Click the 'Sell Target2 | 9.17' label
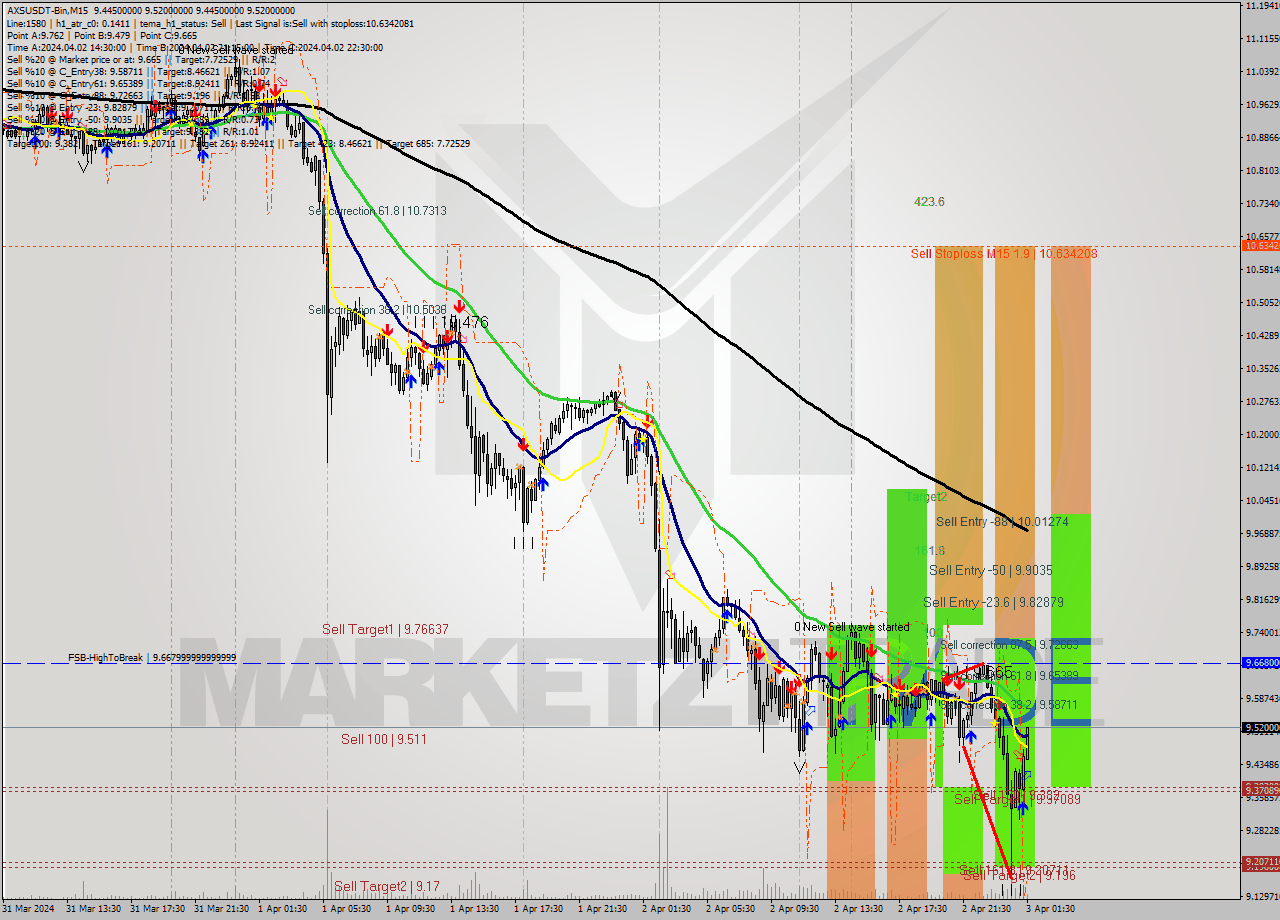 pyautogui.click(x=386, y=886)
